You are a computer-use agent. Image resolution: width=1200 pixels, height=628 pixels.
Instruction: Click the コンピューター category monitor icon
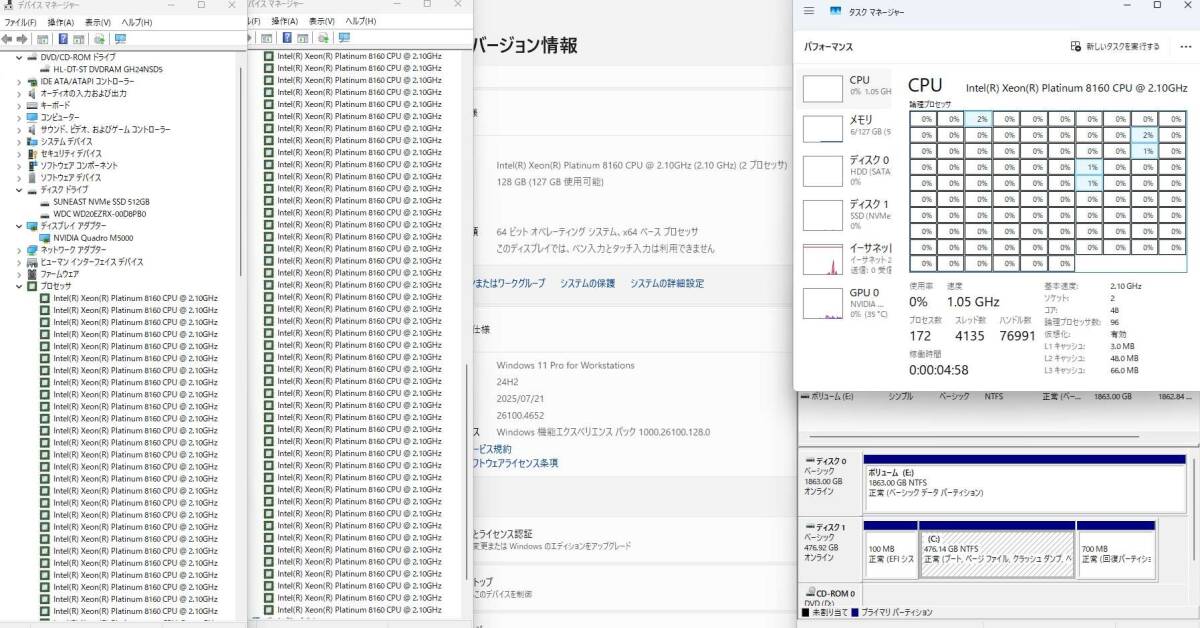coord(32,117)
